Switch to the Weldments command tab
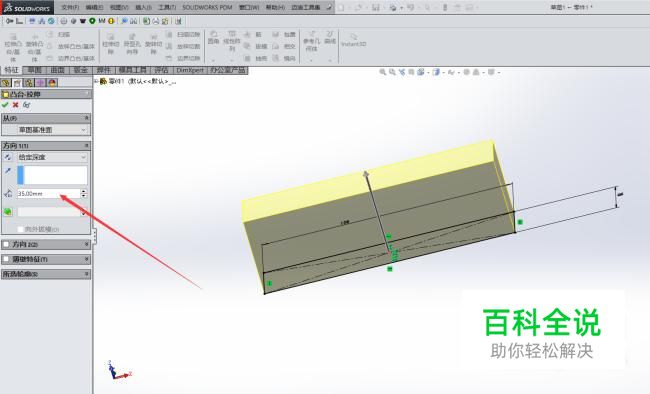The image size is (650, 394). [x=103, y=70]
